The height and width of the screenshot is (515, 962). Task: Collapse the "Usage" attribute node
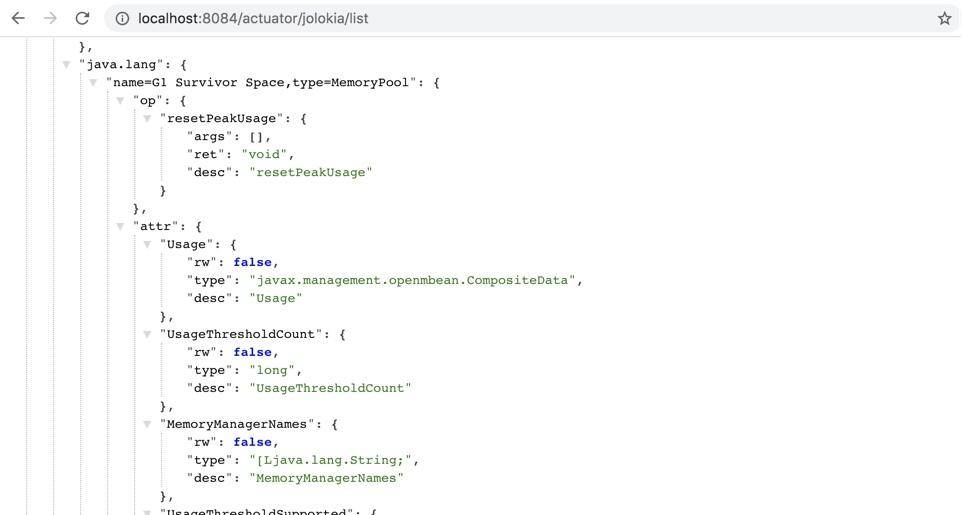pyautogui.click(x=148, y=245)
